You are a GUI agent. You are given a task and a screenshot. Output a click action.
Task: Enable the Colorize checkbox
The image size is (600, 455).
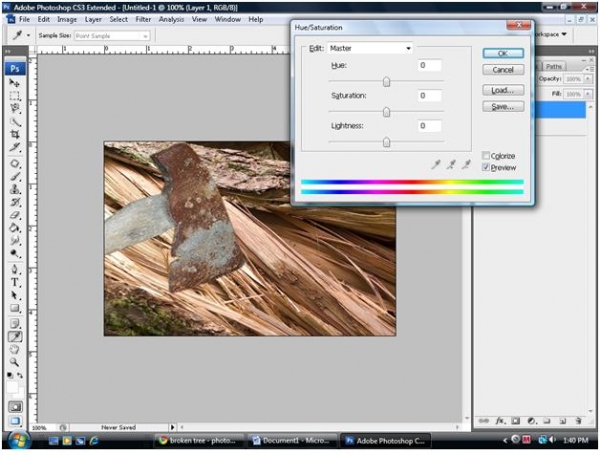pyautogui.click(x=486, y=155)
